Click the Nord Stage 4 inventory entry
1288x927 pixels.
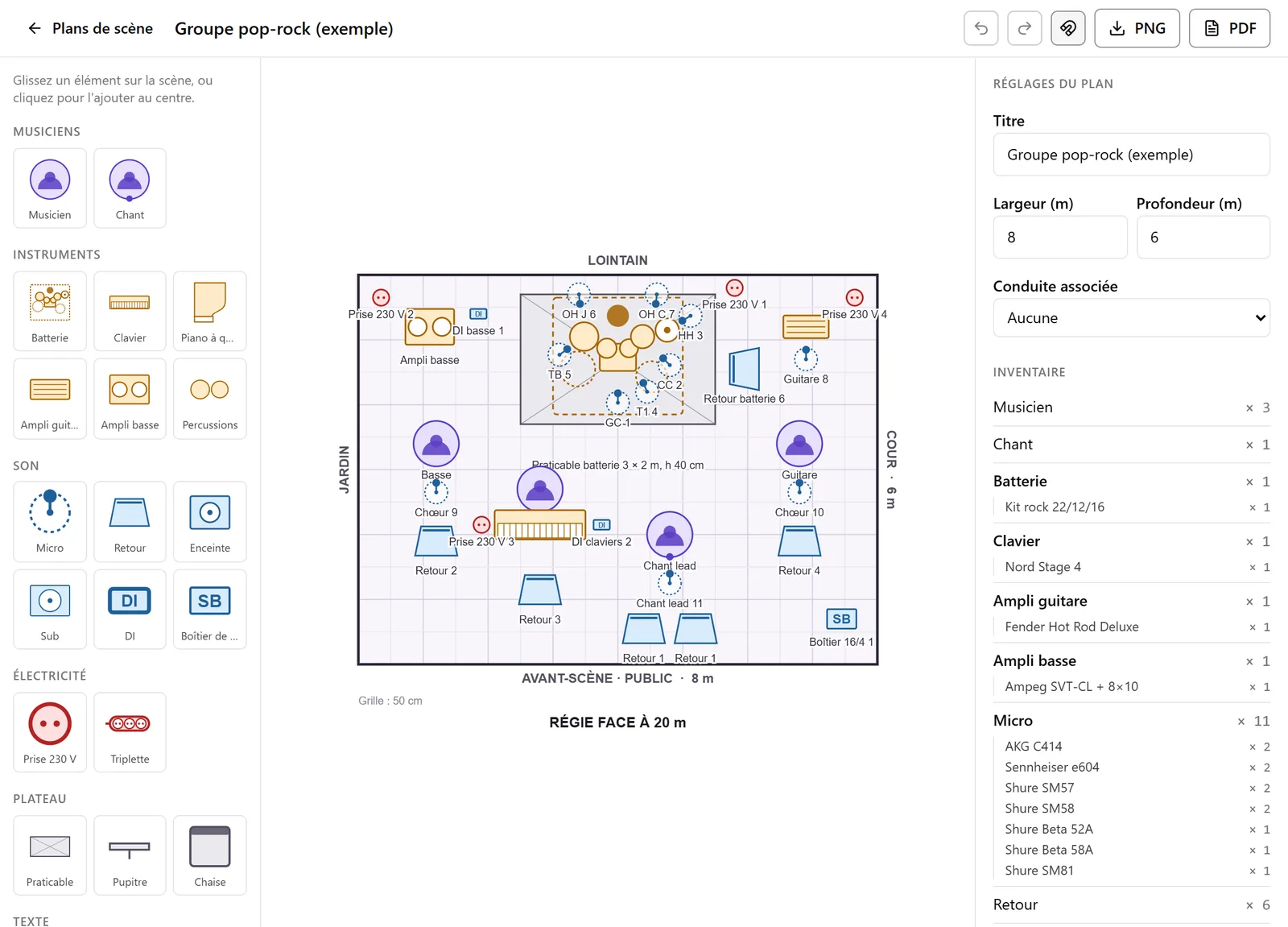tap(1131, 567)
